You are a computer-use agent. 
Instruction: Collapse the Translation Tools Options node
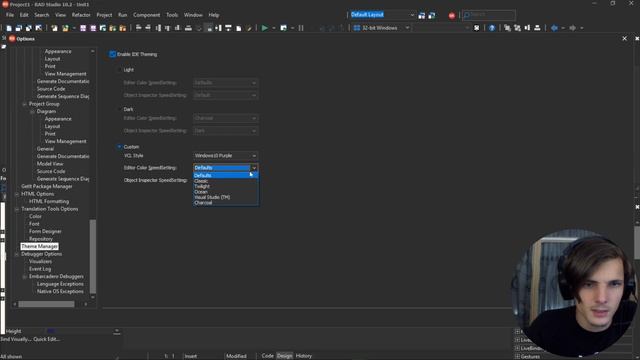click(17, 209)
